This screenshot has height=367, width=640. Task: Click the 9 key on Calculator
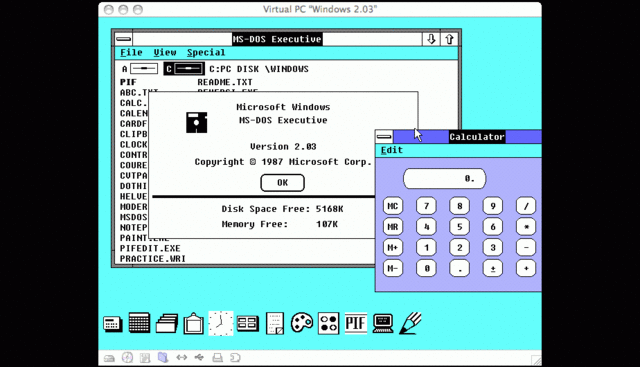(x=493, y=206)
